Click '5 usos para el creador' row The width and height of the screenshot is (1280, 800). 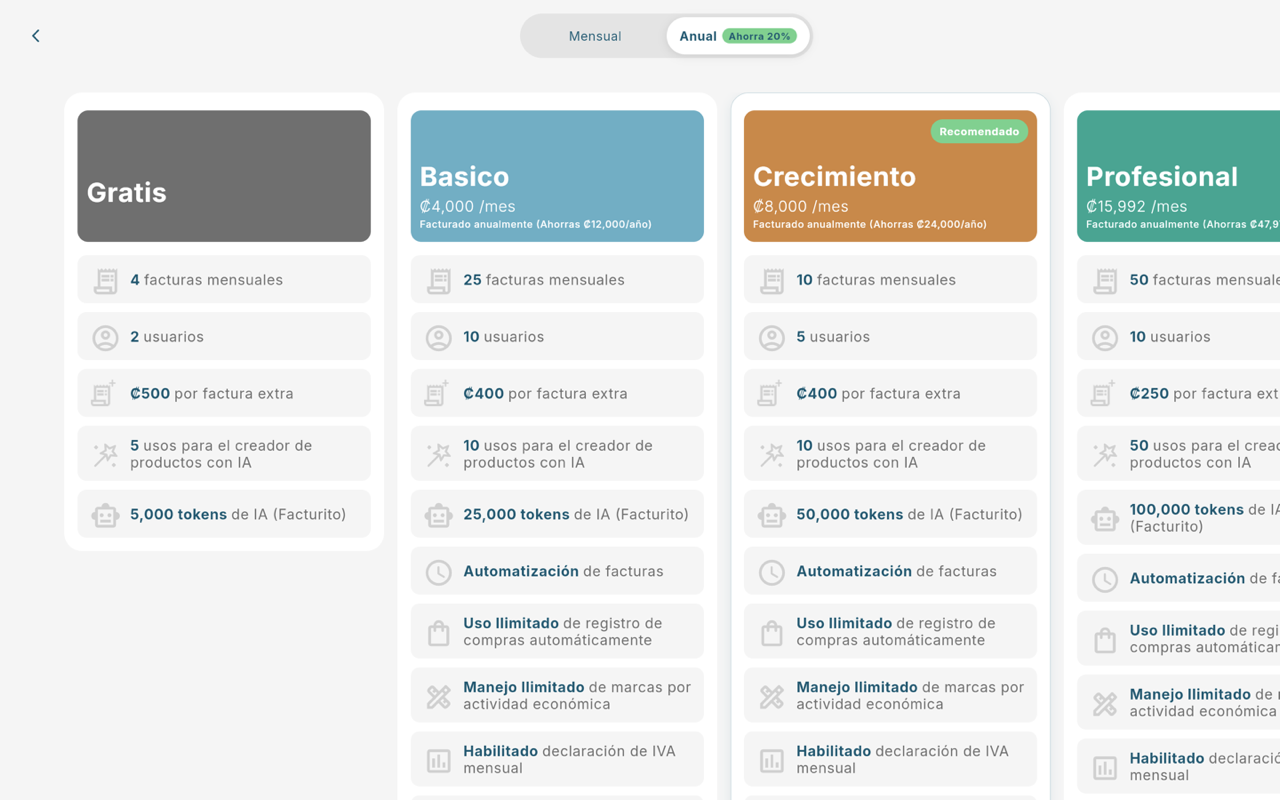coord(224,454)
